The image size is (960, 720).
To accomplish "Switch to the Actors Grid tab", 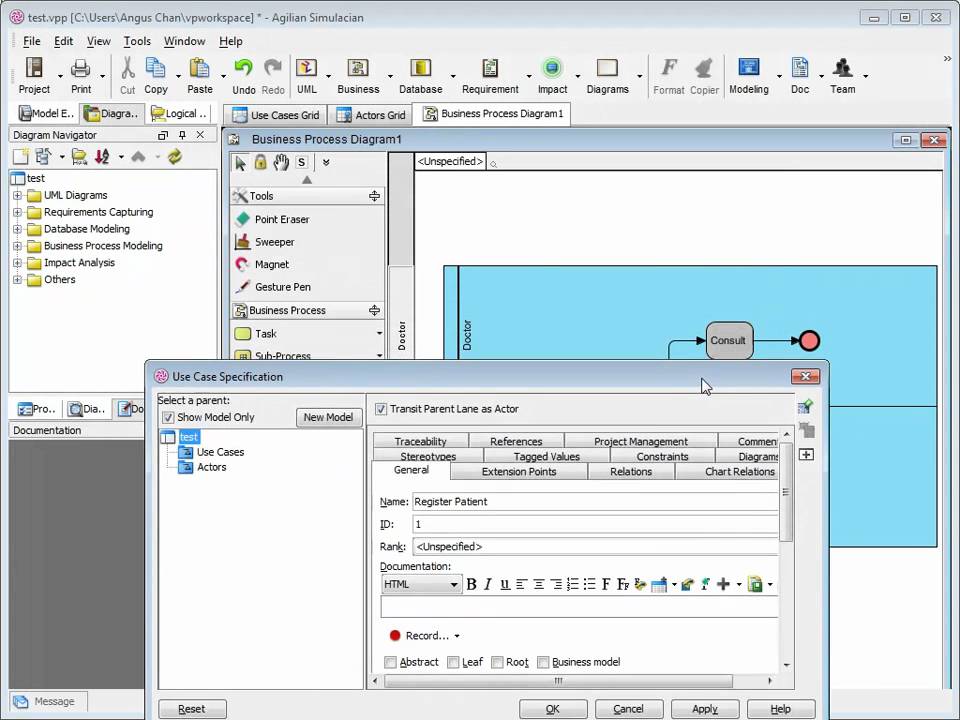I will point(370,115).
